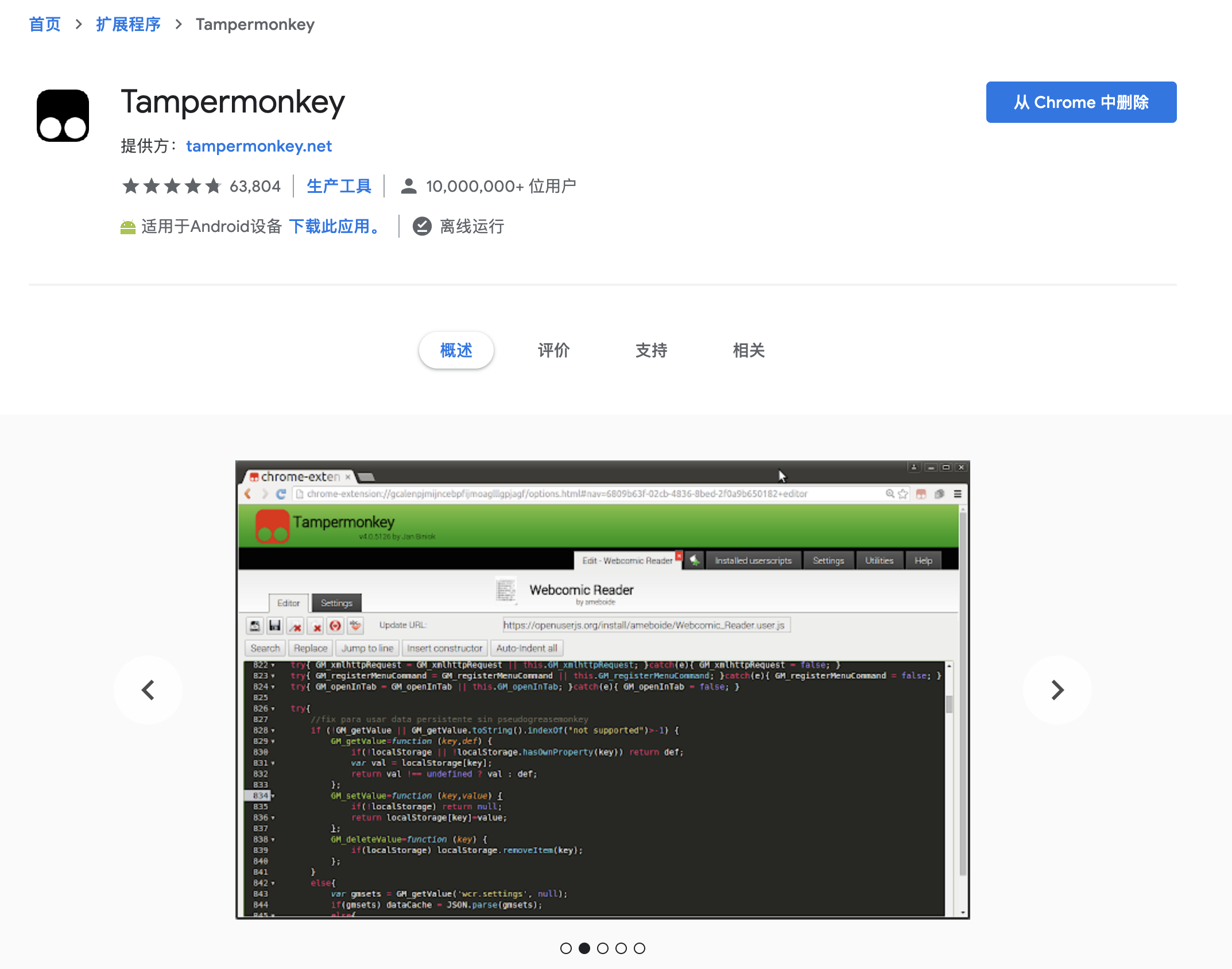Click the user count person icon
Screen dimensions: 1232x969
coord(408,186)
